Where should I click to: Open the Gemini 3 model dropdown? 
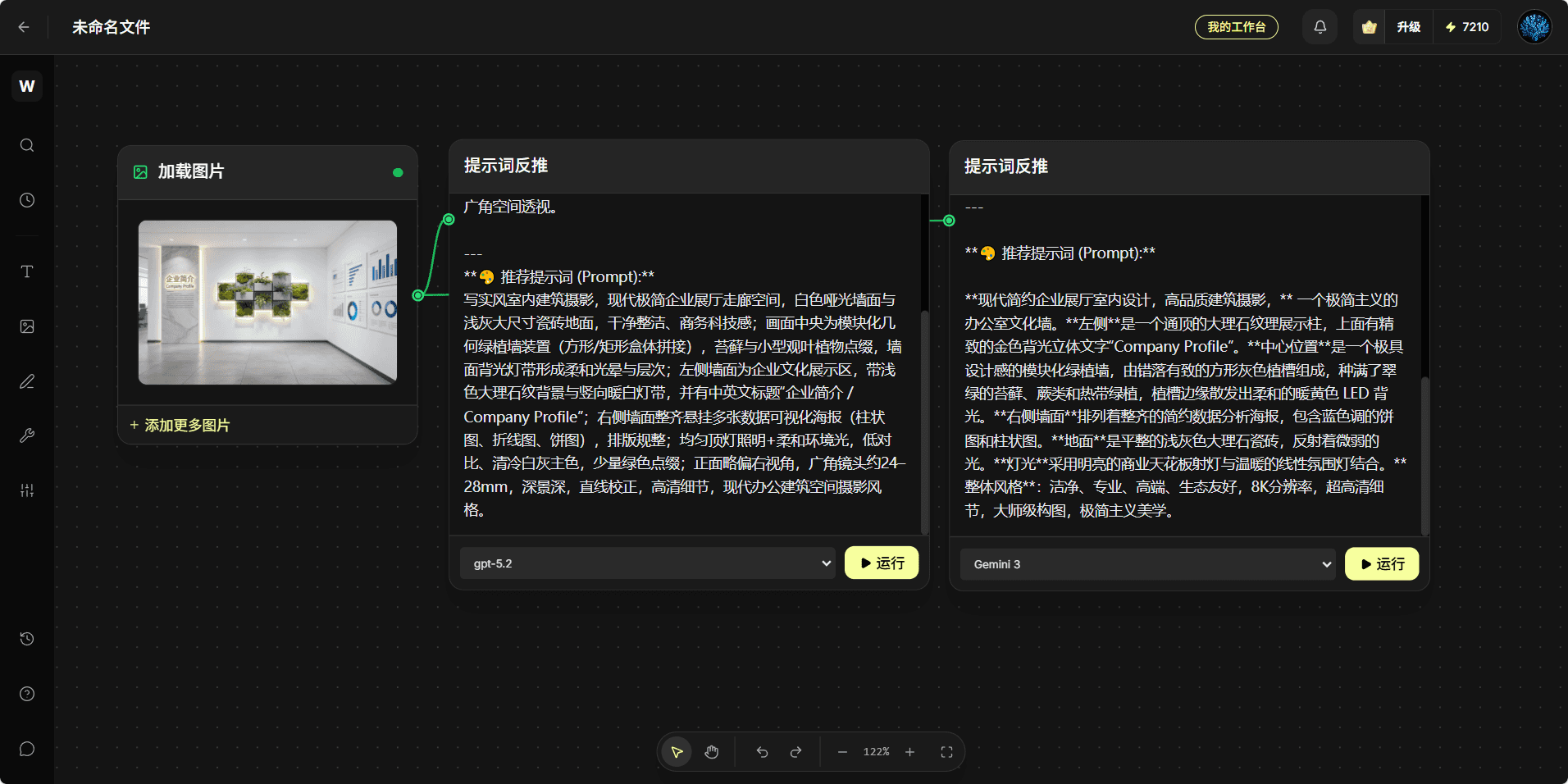click(x=1146, y=563)
